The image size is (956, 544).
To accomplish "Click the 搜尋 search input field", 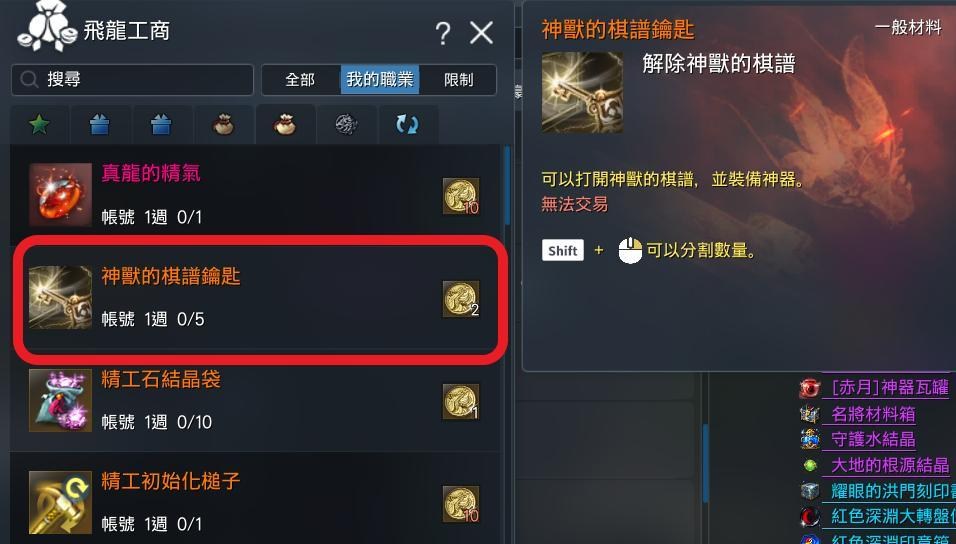I will tap(132, 79).
